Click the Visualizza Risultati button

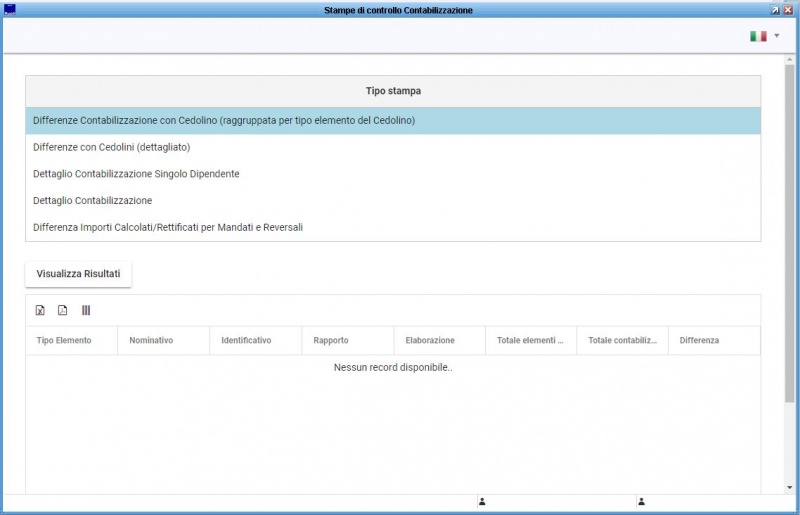(78, 274)
